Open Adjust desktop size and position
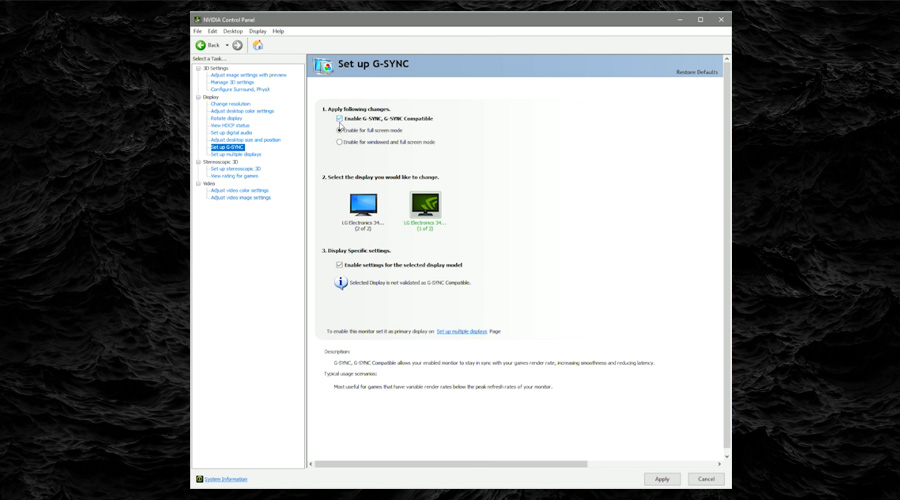 245,140
